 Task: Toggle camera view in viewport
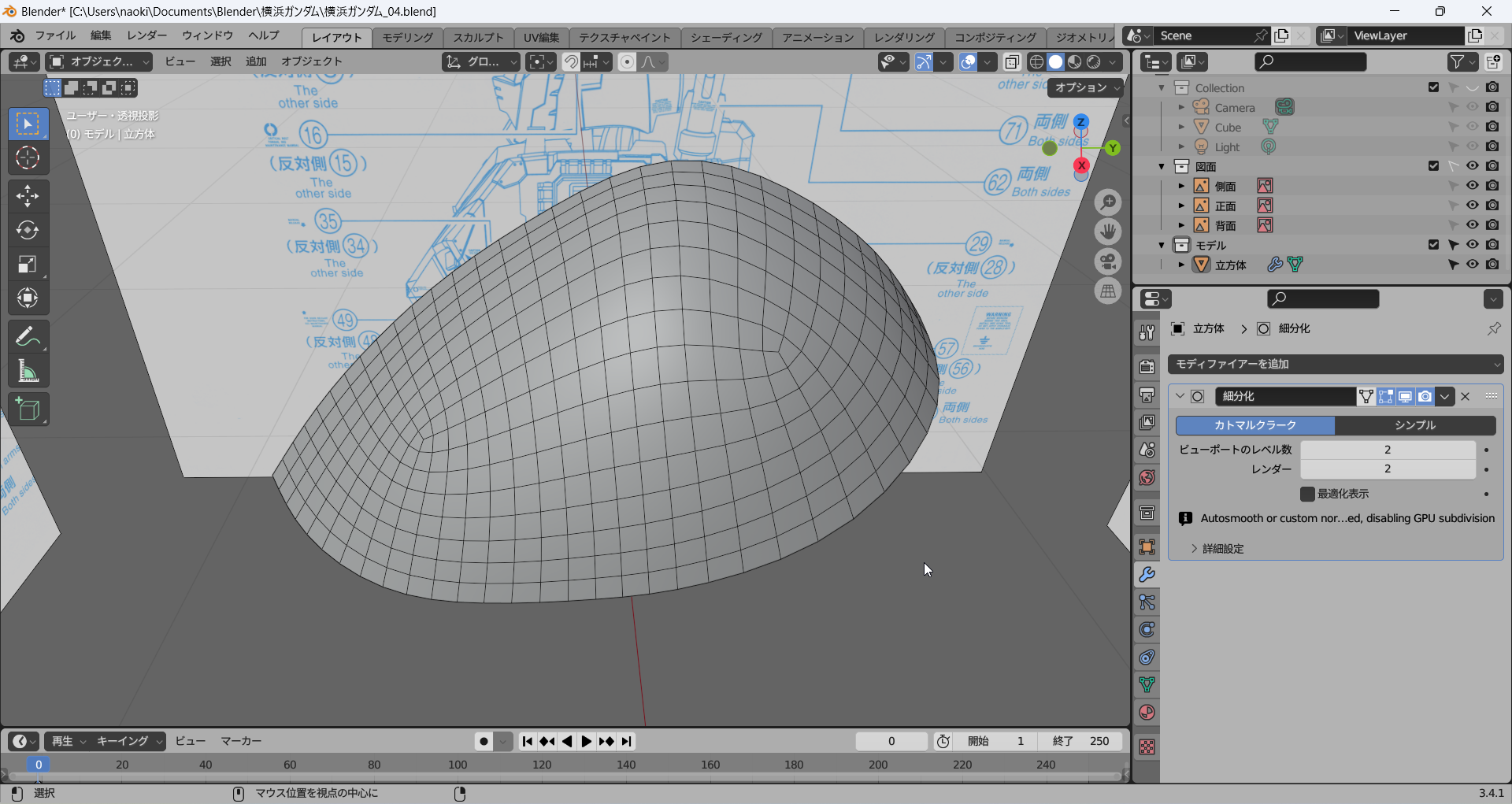tap(1108, 261)
